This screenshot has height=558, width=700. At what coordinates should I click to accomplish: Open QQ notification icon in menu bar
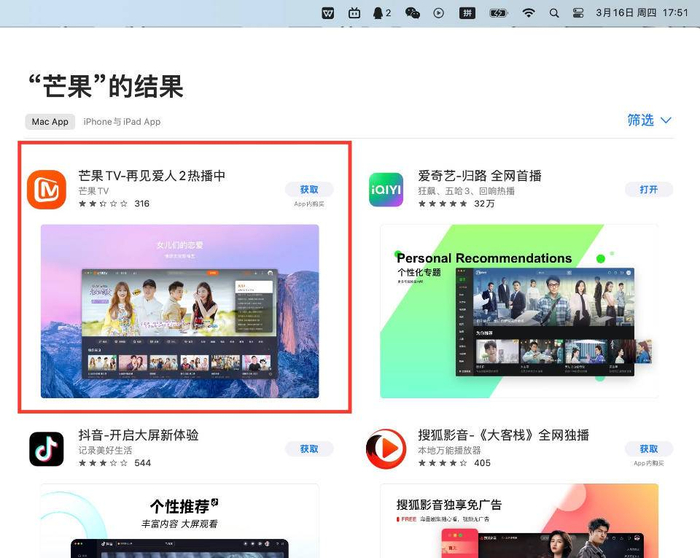(x=381, y=13)
